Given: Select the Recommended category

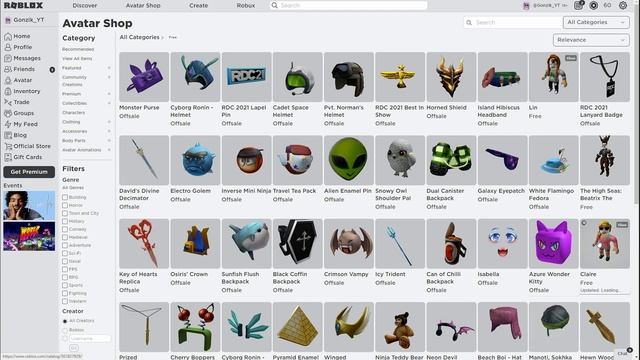Looking at the screenshot, I should point(78,49).
